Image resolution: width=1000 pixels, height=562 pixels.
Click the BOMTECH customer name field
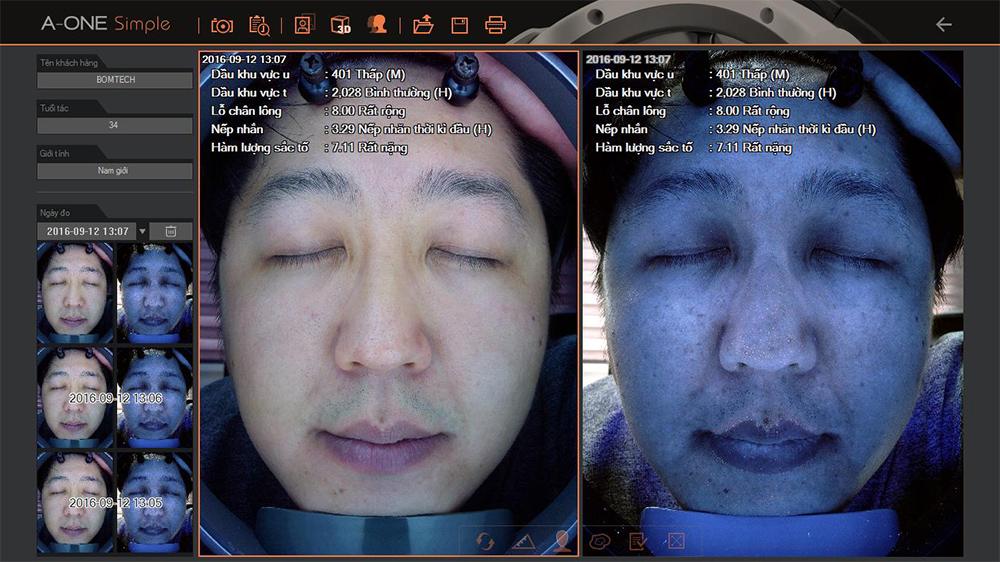(115, 80)
